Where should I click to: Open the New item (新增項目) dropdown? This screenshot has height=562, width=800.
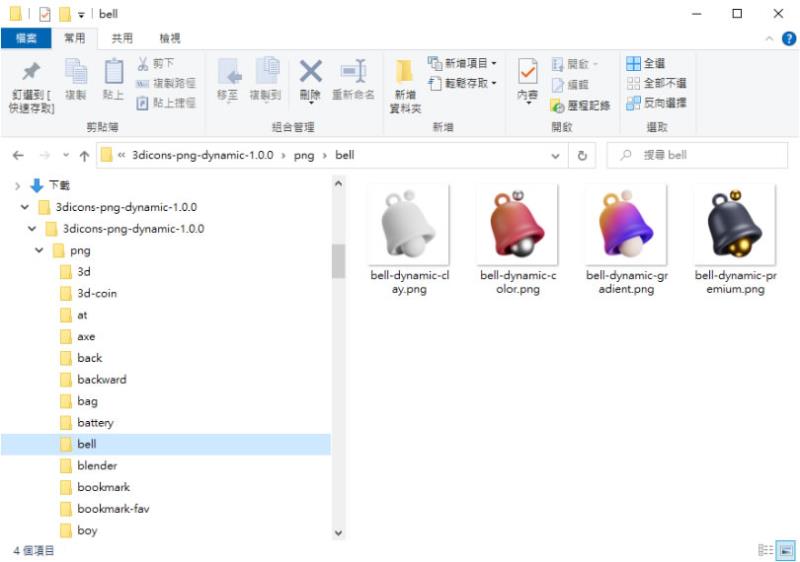pos(462,63)
